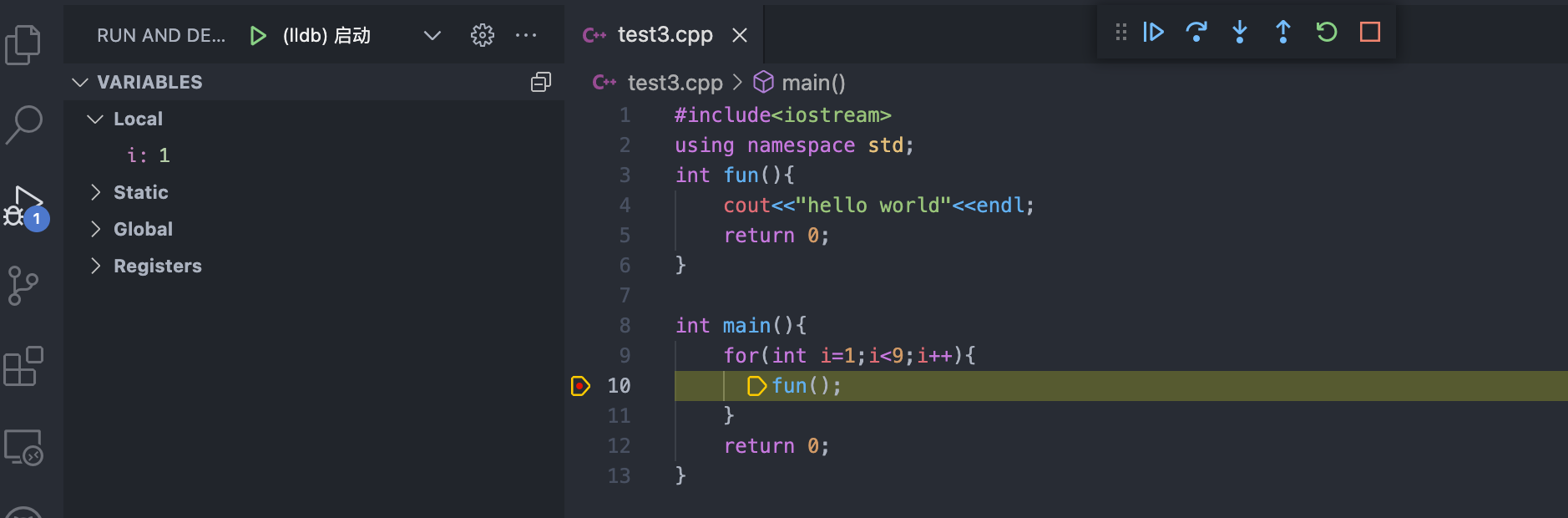The image size is (1568, 518).
Task: Open the Run and Debug more actions menu
Action: point(526,35)
